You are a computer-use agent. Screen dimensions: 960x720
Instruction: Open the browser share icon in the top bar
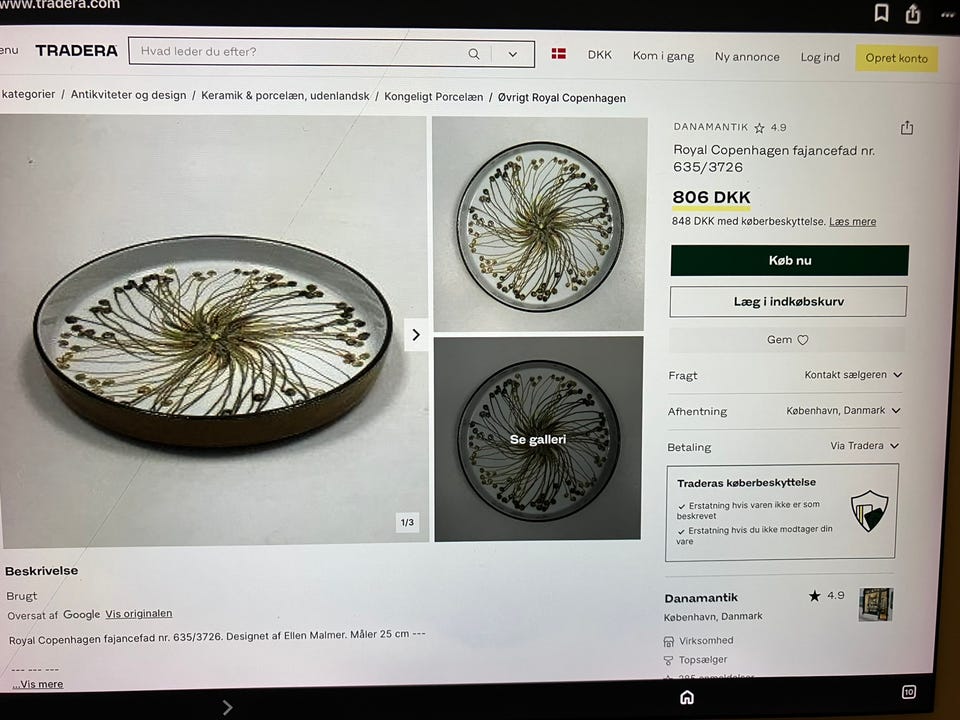913,13
